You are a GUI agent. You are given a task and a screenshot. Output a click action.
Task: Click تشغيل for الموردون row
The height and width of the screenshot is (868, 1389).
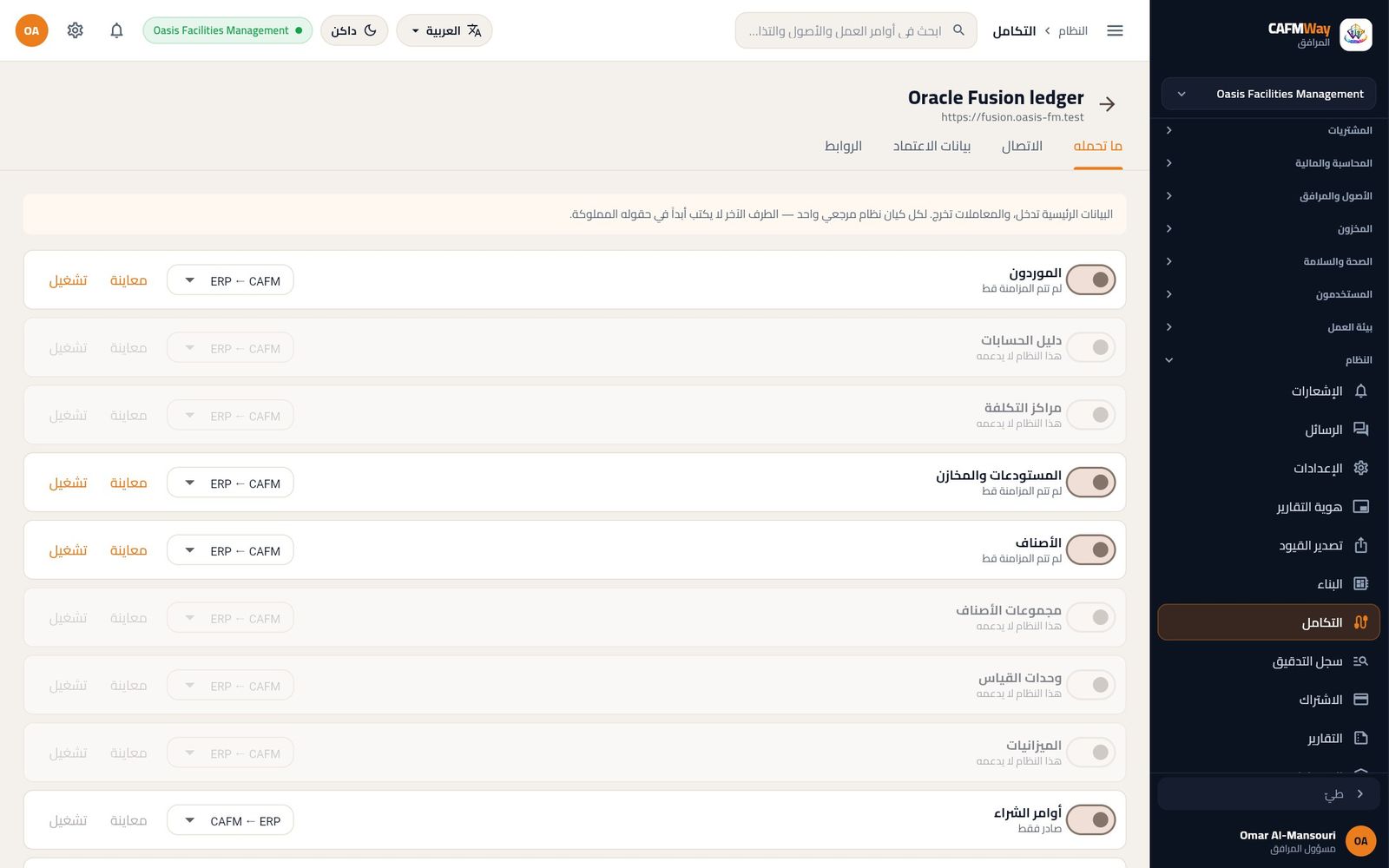(x=68, y=280)
